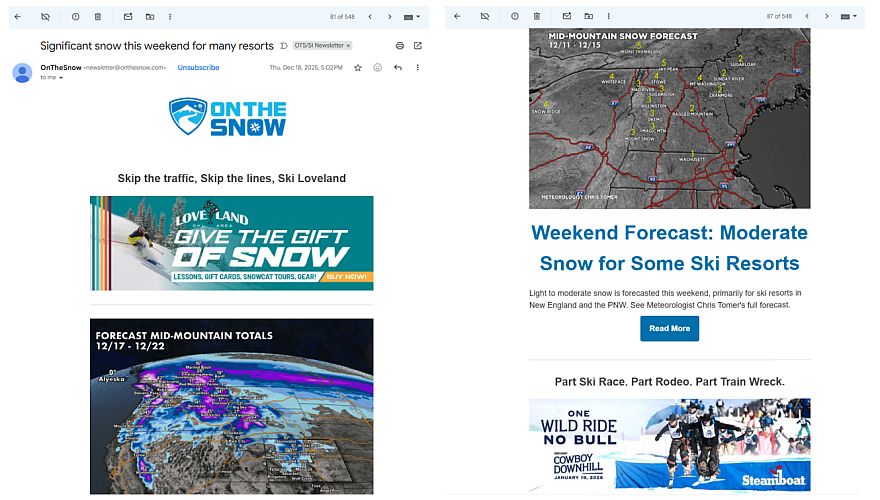Click the Unsubscribe link
The height and width of the screenshot is (500, 880).
(198, 67)
